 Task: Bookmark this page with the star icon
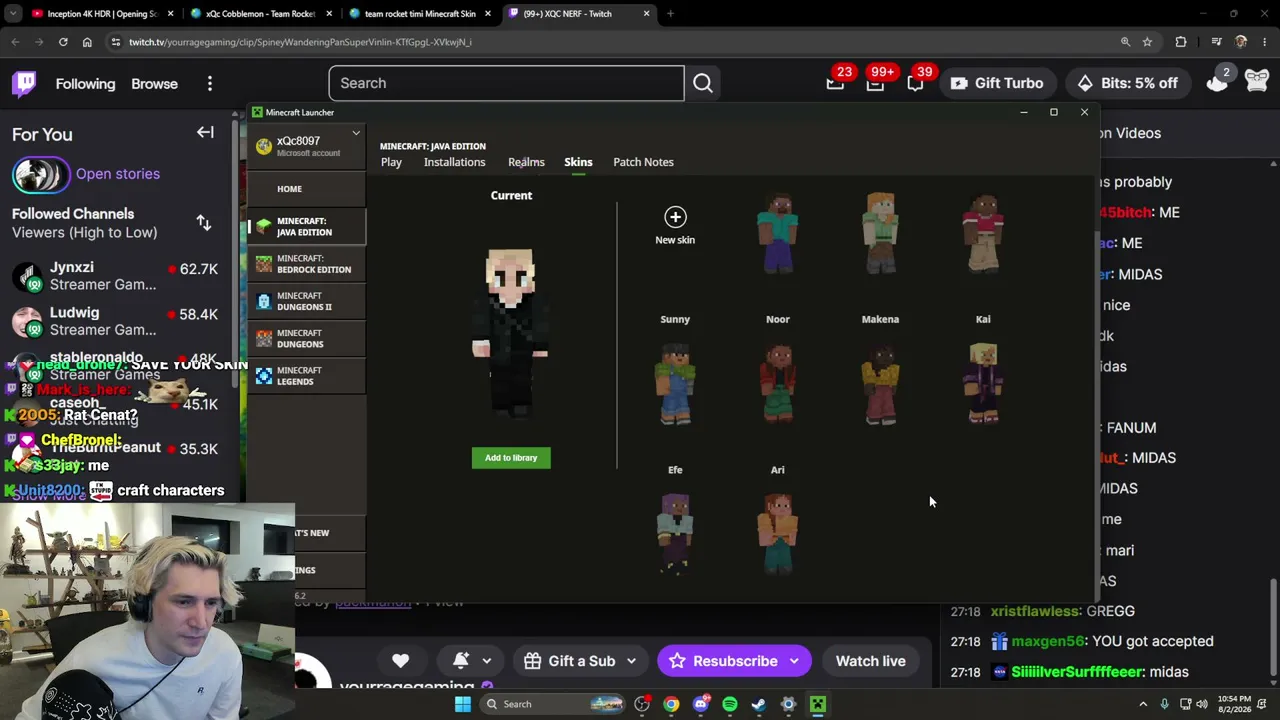[x=1147, y=42]
